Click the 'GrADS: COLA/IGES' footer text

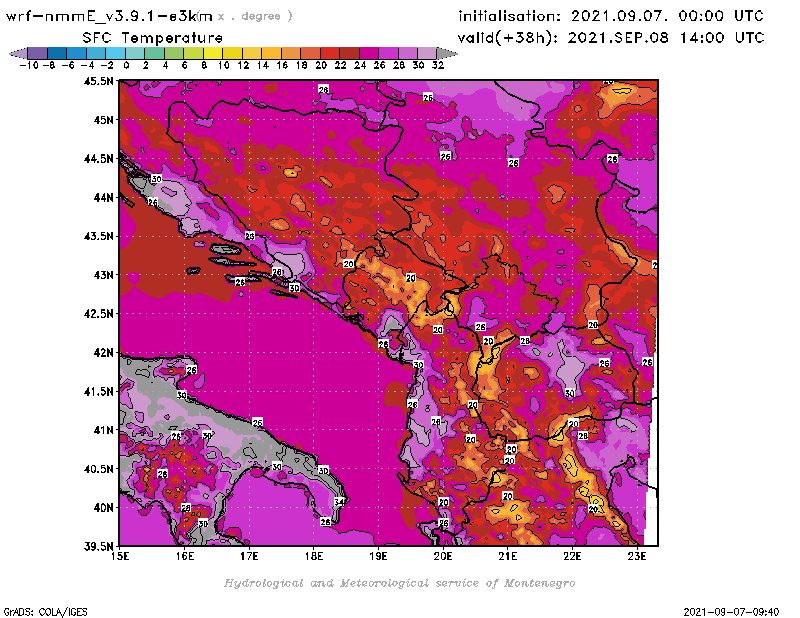46,612
